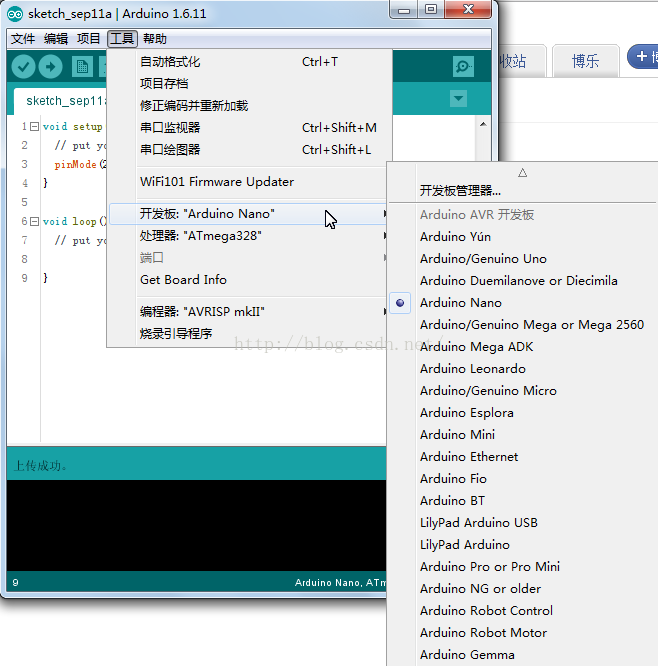
Task: Open 串口绘图器 from the menu
Action: click(x=251, y=150)
